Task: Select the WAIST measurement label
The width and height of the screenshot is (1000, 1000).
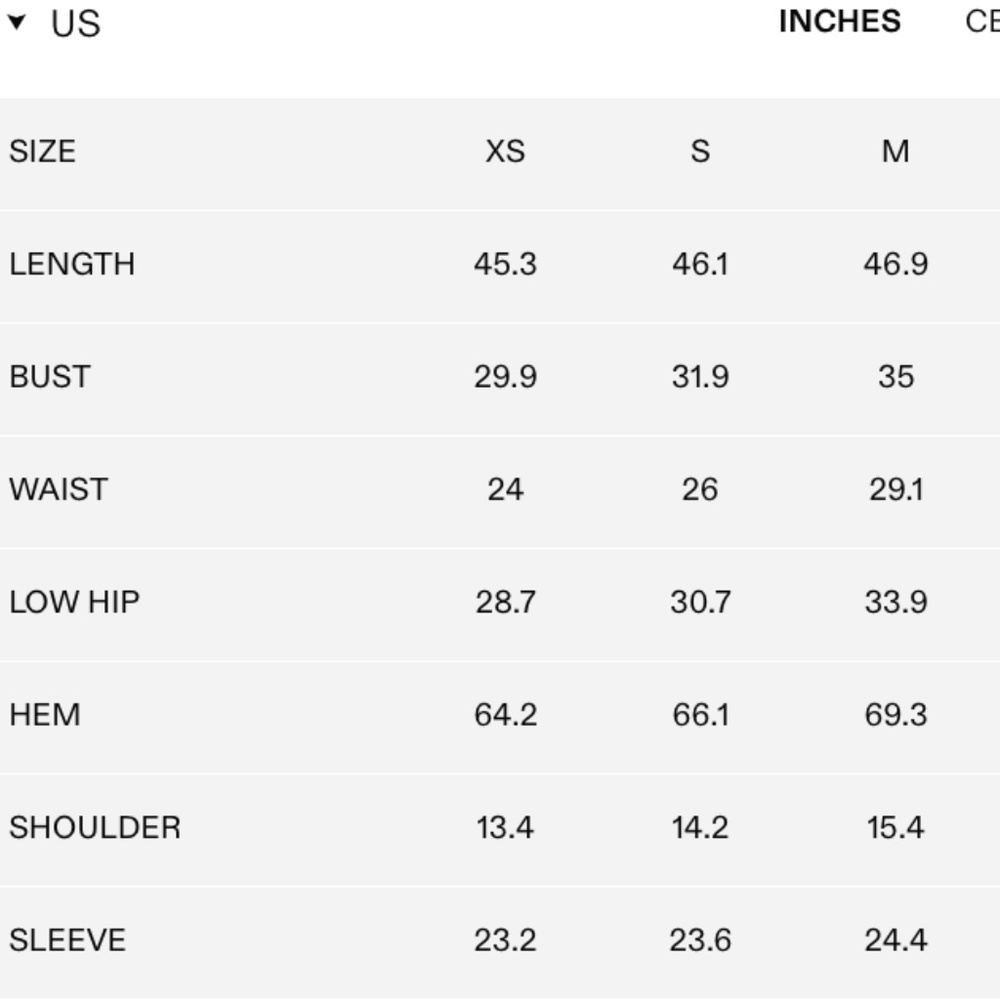Action: pyautogui.click(x=58, y=490)
